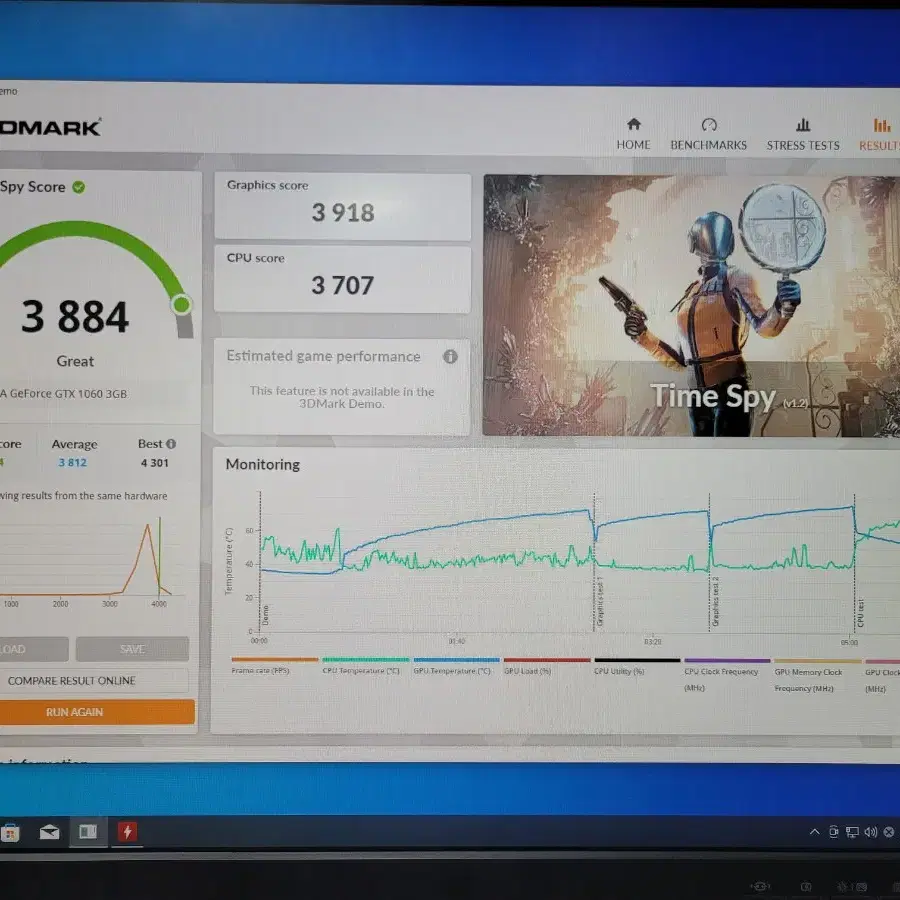Click the circled X tray icon
The image size is (900, 900).
click(x=889, y=832)
